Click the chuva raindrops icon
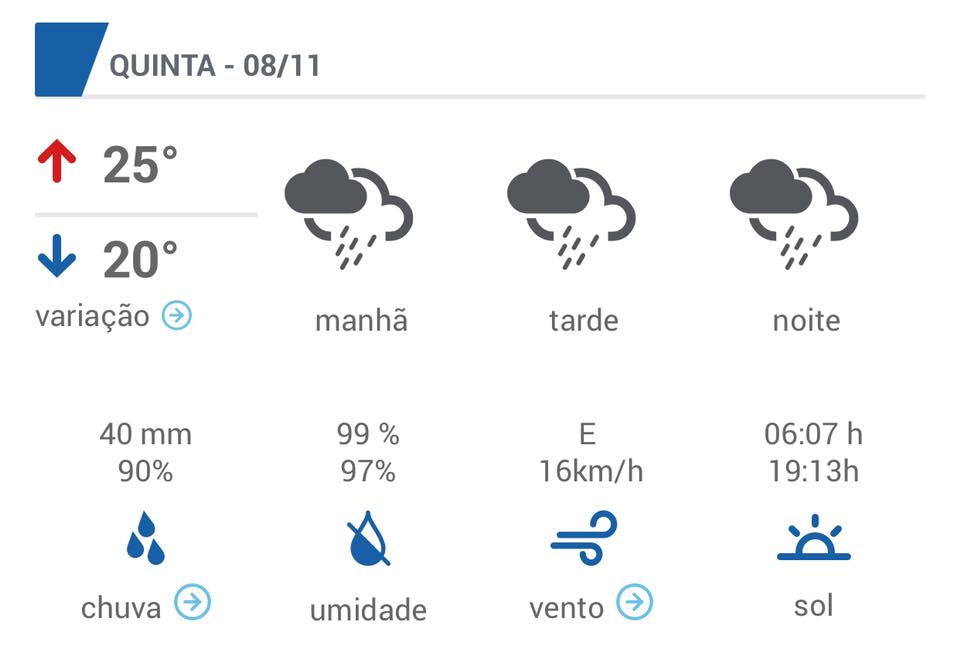This screenshot has height=662, width=960. tap(146, 538)
